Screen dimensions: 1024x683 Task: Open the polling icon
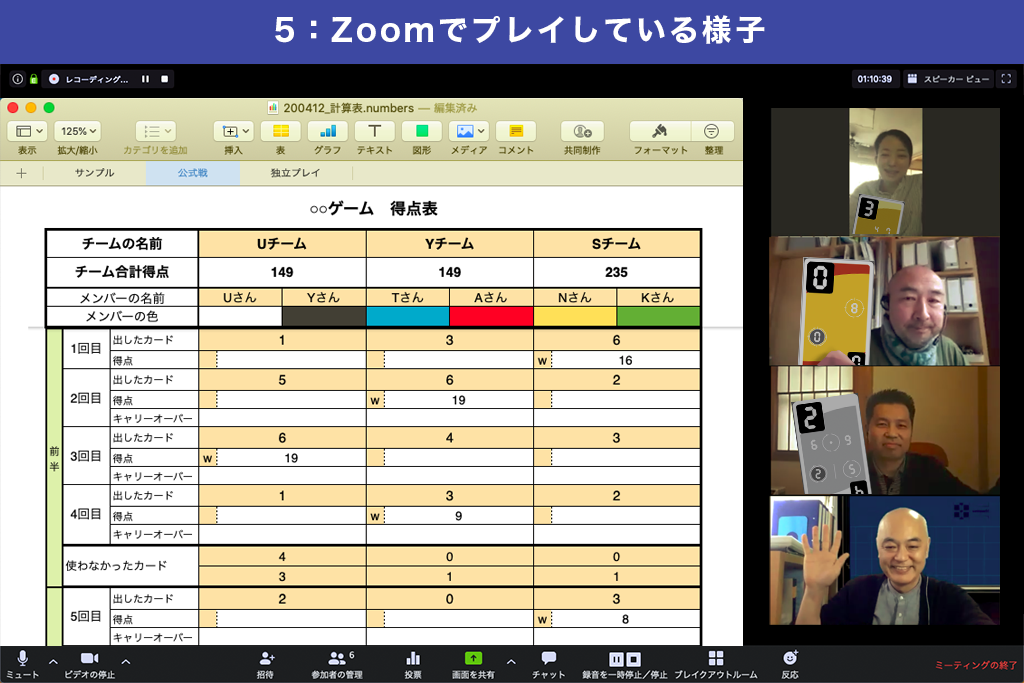(x=413, y=658)
